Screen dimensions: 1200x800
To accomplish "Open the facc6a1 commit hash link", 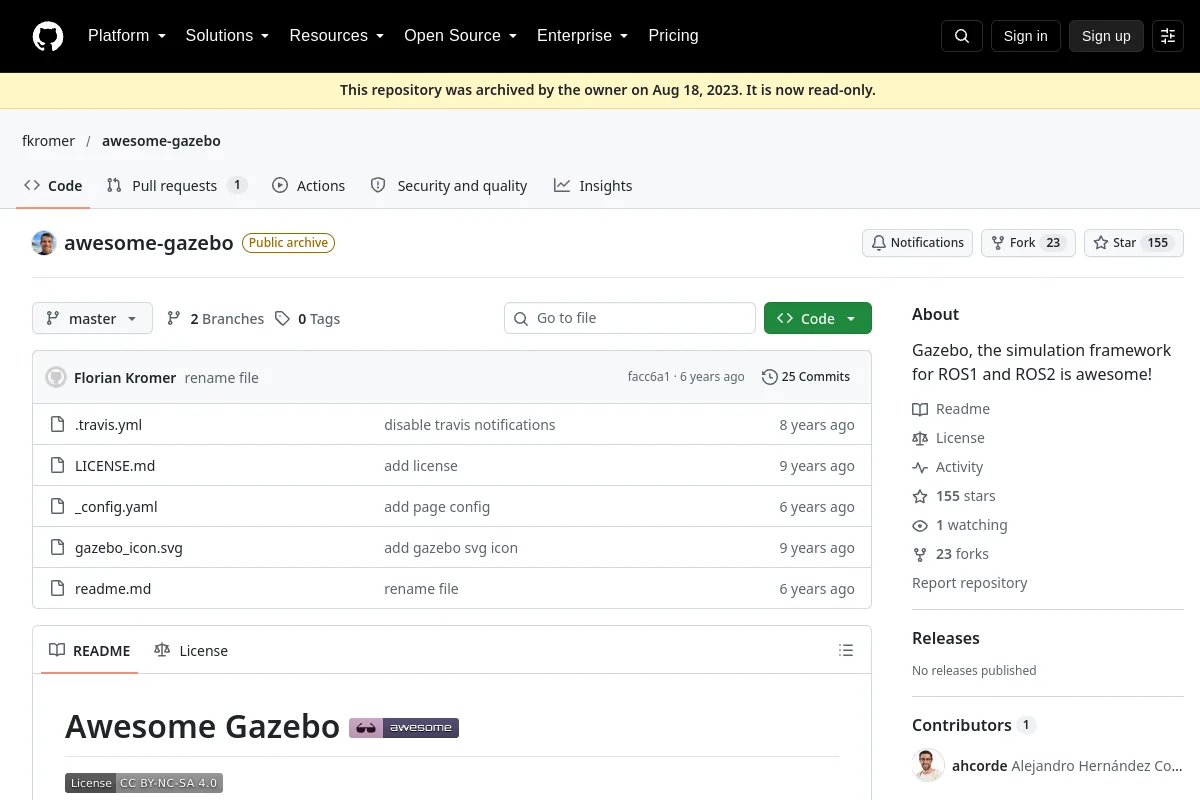I will click(649, 377).
